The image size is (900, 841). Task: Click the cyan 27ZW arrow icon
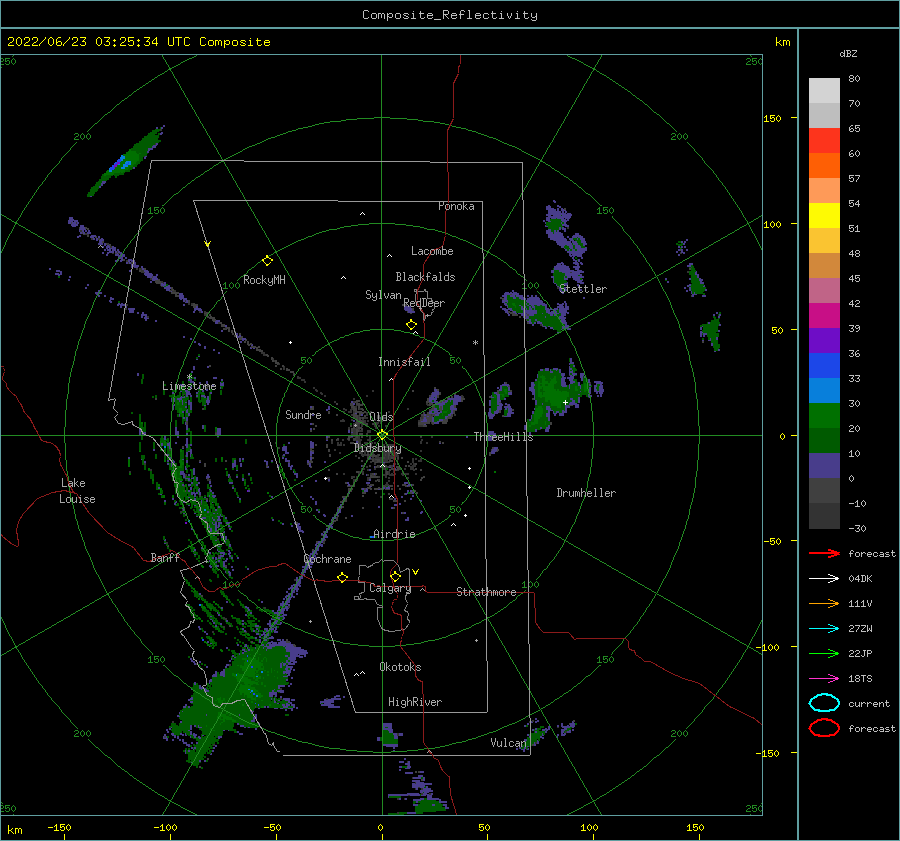coord(824,629)
